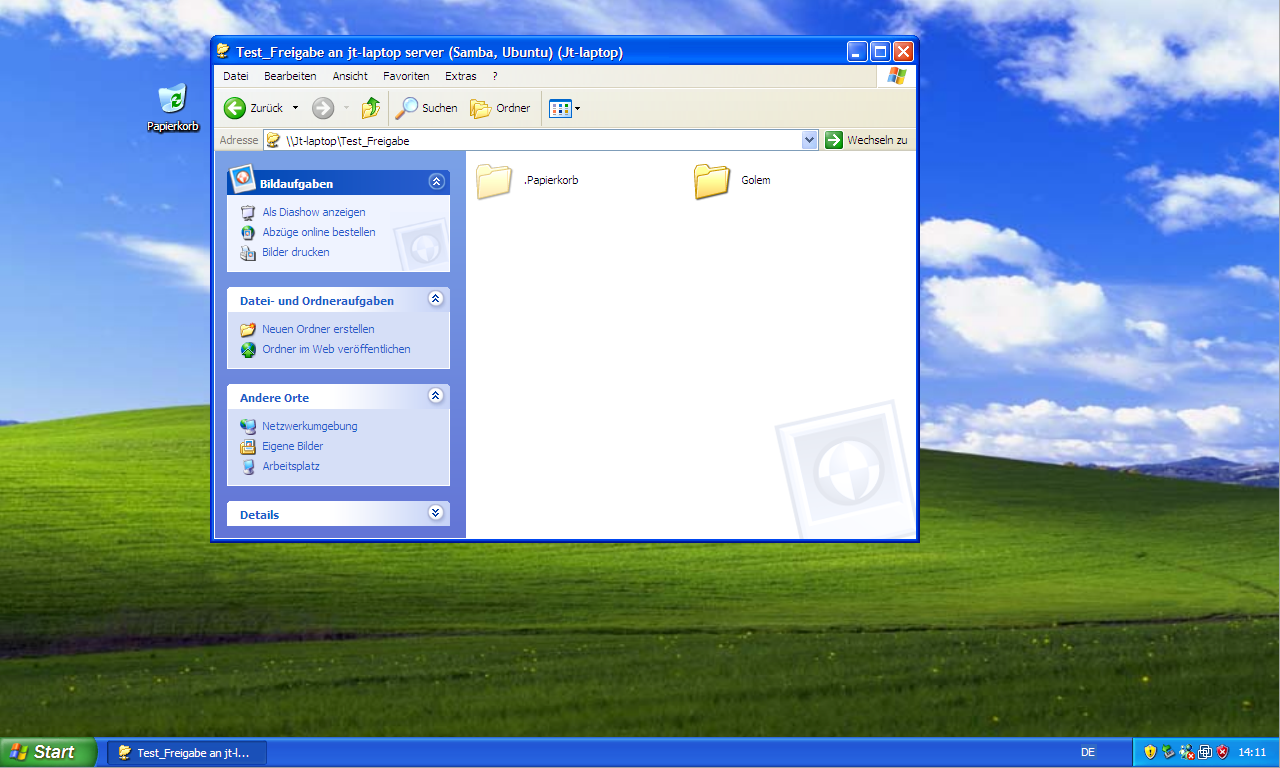Click the Eigene Bilder folder icon
1280x768 pixels.
(248, 446)
